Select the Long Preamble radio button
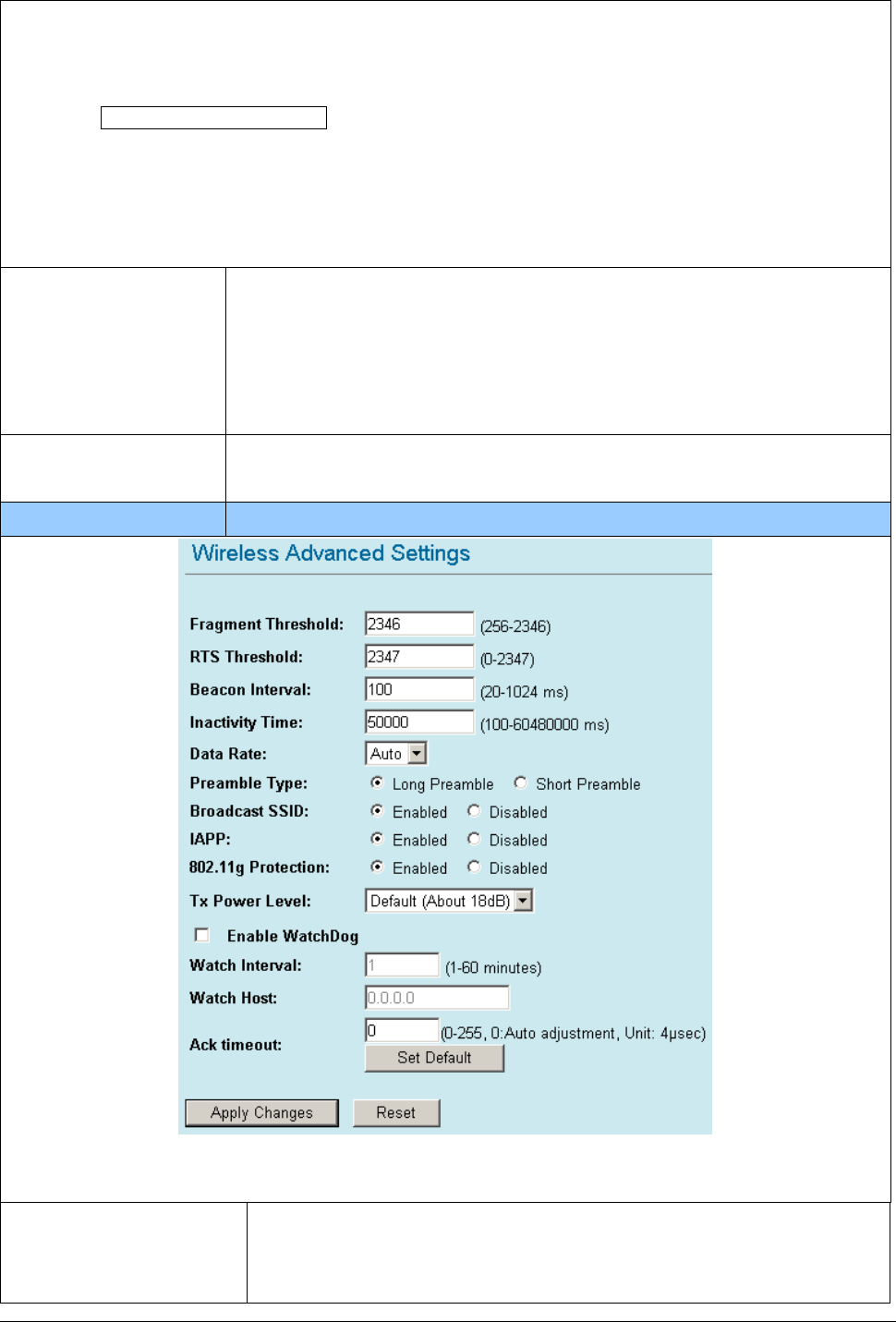This screenshot has height=1322, width=896. point(377,782)
